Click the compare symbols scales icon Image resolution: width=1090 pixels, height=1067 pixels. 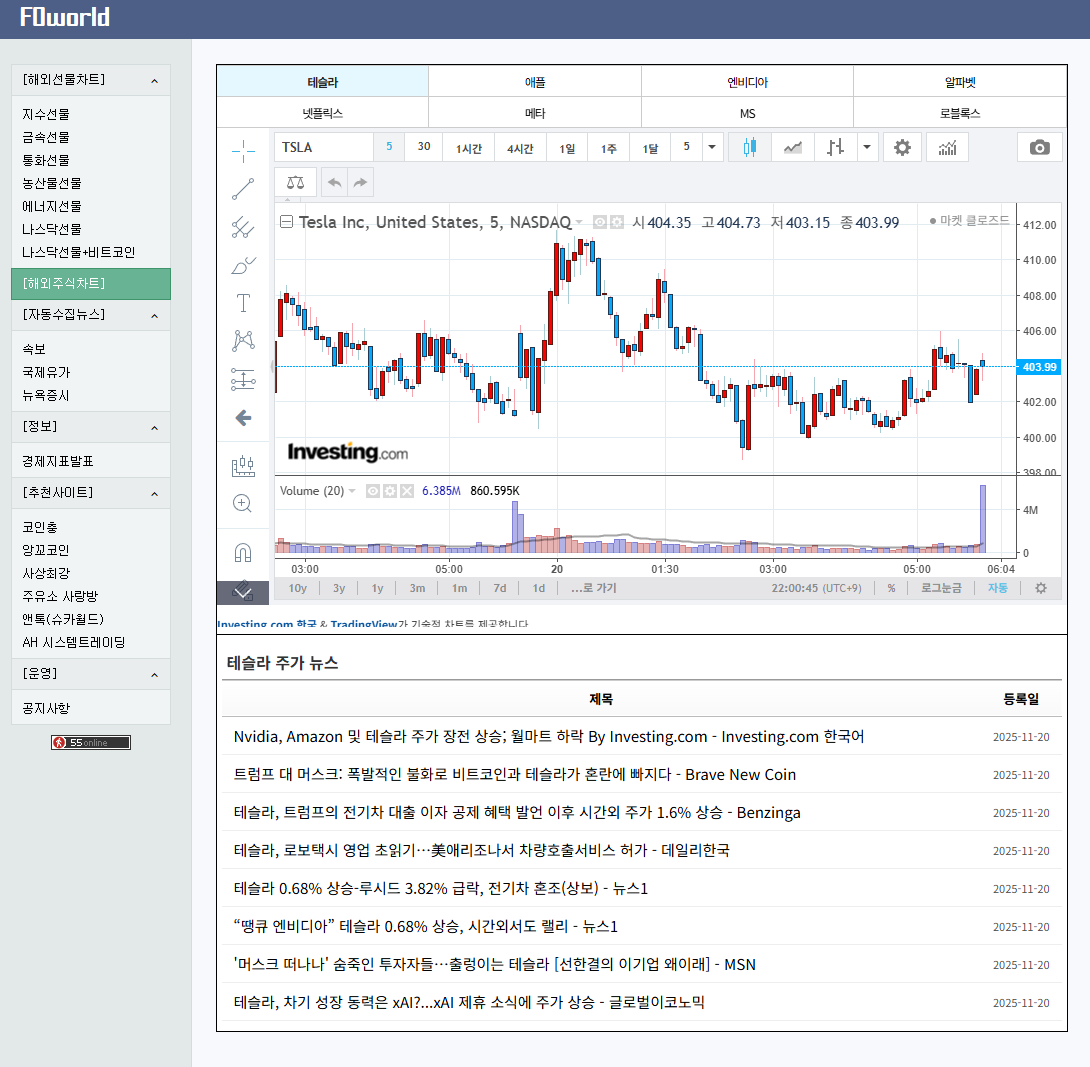click(x=295, y=182)
